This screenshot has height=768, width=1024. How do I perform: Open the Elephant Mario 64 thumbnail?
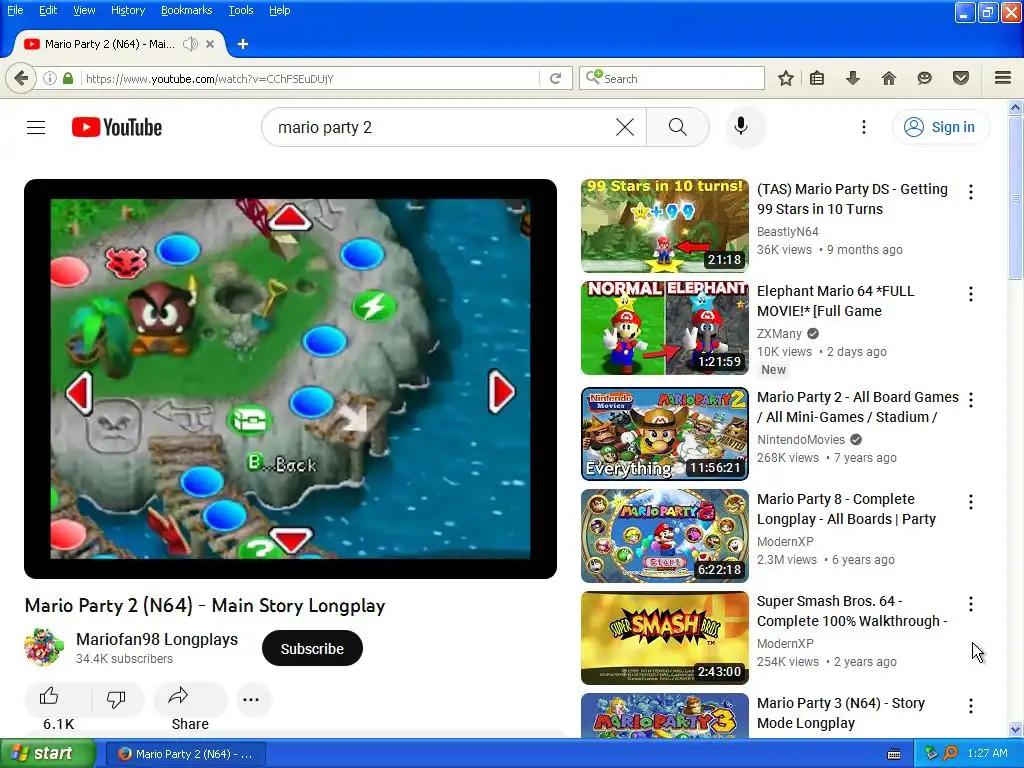point(665,328)
